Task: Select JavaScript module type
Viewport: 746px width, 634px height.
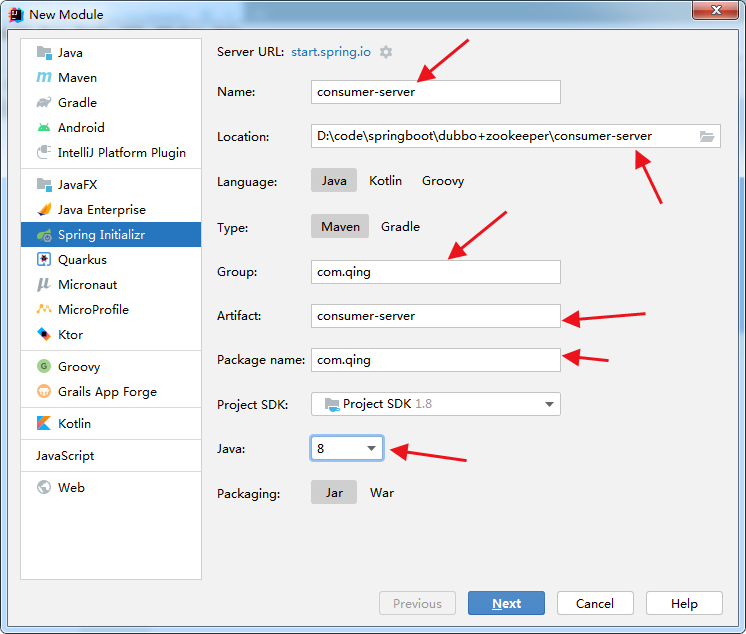Action: pos(111,455)
